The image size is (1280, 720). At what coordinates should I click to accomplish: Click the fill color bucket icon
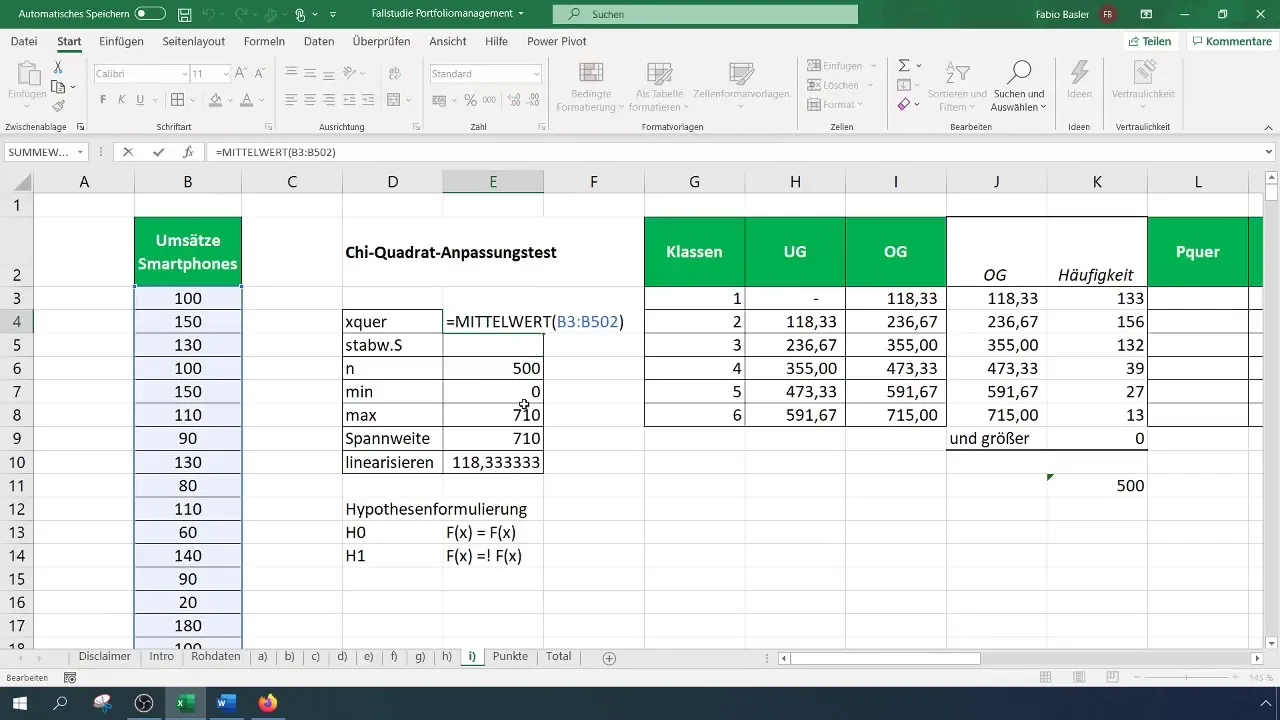(x=215, y=100)
